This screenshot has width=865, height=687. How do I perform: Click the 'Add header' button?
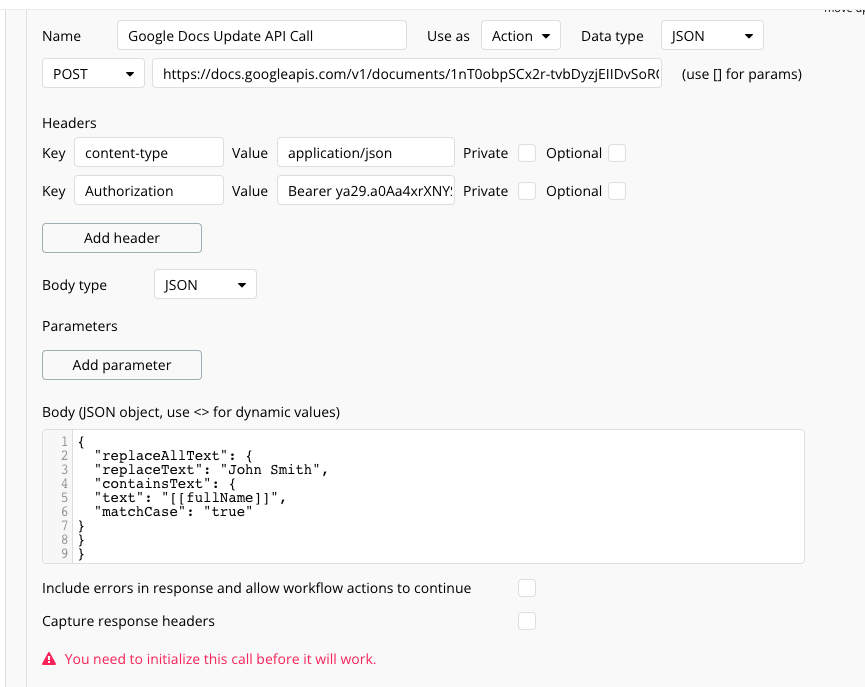pyautogui.click(x=121, y=238)
